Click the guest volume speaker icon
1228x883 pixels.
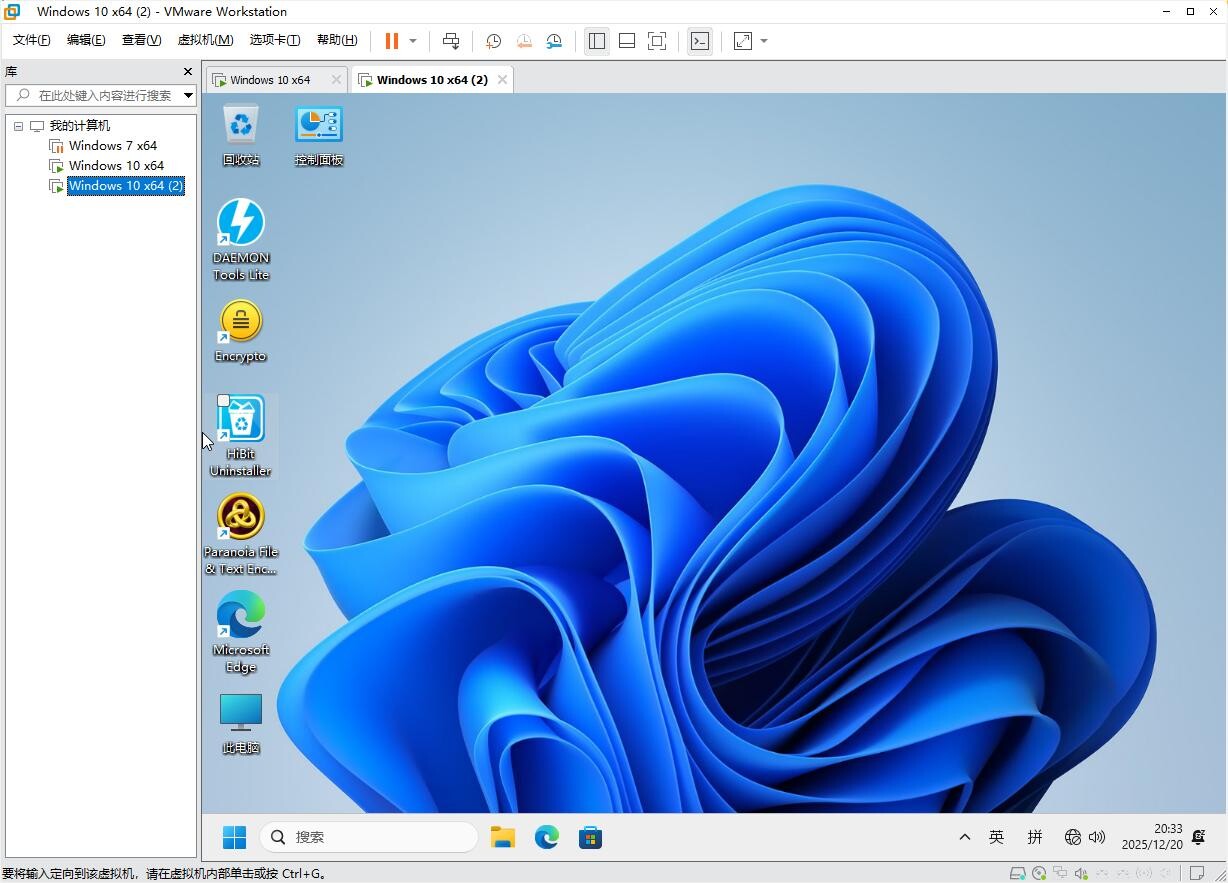[x=1097, y=837]
